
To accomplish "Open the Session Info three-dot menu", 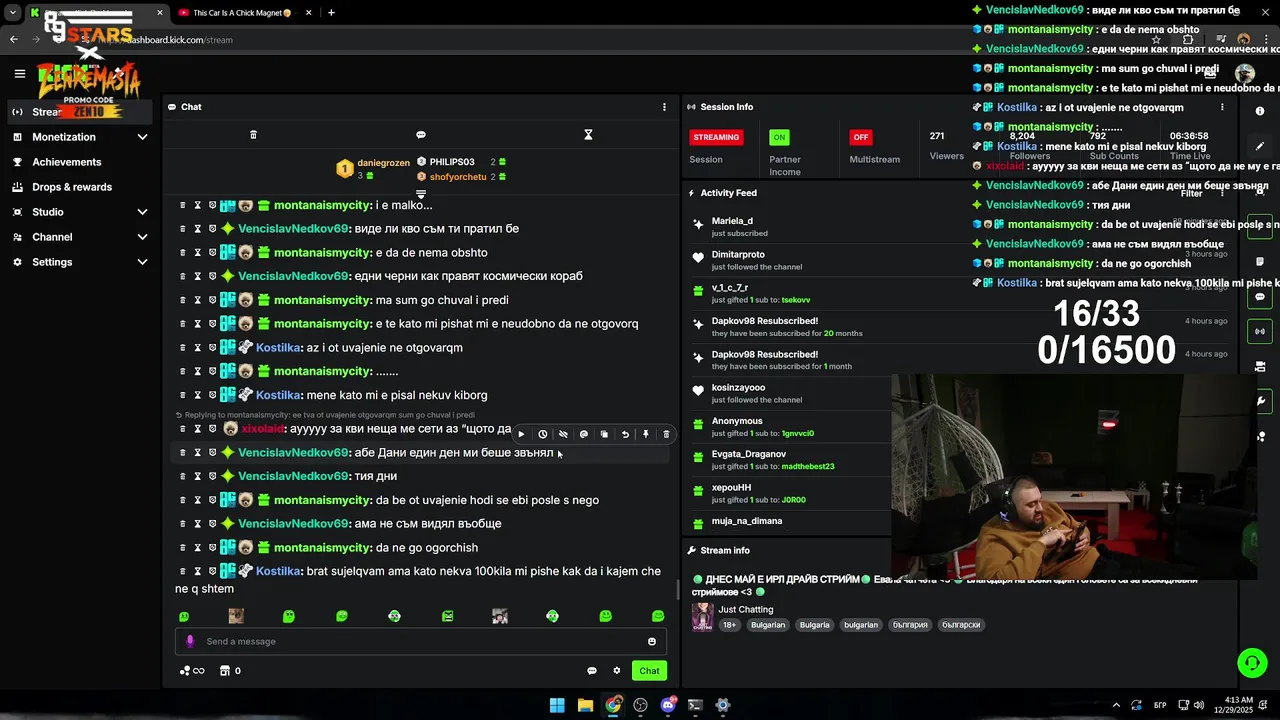I will tap(1222, 107).
